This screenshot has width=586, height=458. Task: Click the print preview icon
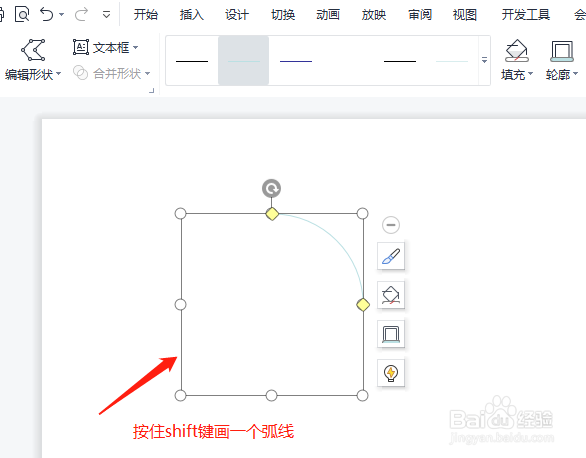(x=22, y=15)
